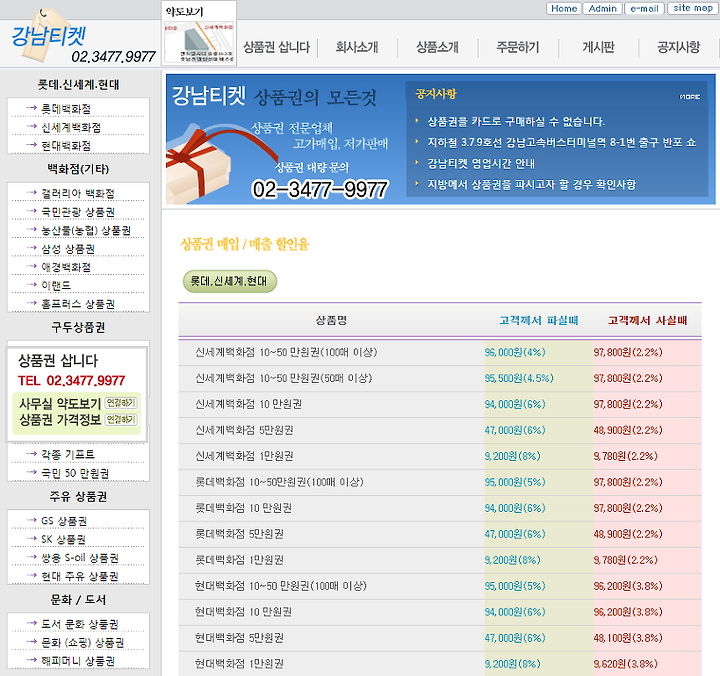Open the 회사소개 menu
720x676 pixels.
(357, 47)
